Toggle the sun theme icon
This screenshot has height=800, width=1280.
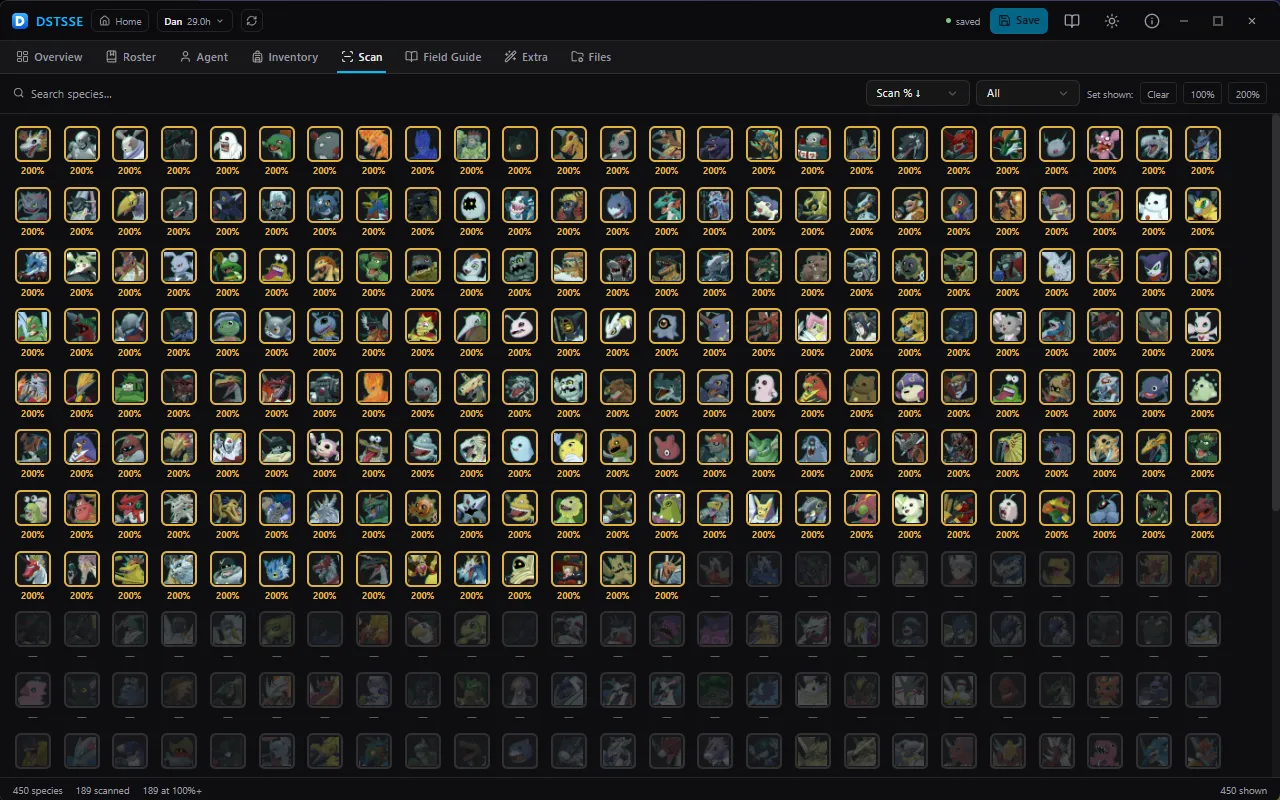click(x=1112, y=21)
